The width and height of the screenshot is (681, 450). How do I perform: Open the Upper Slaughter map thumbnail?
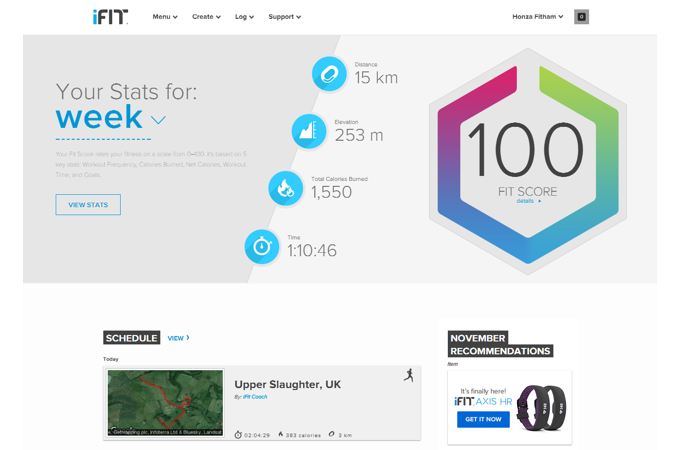pos(165,404)
